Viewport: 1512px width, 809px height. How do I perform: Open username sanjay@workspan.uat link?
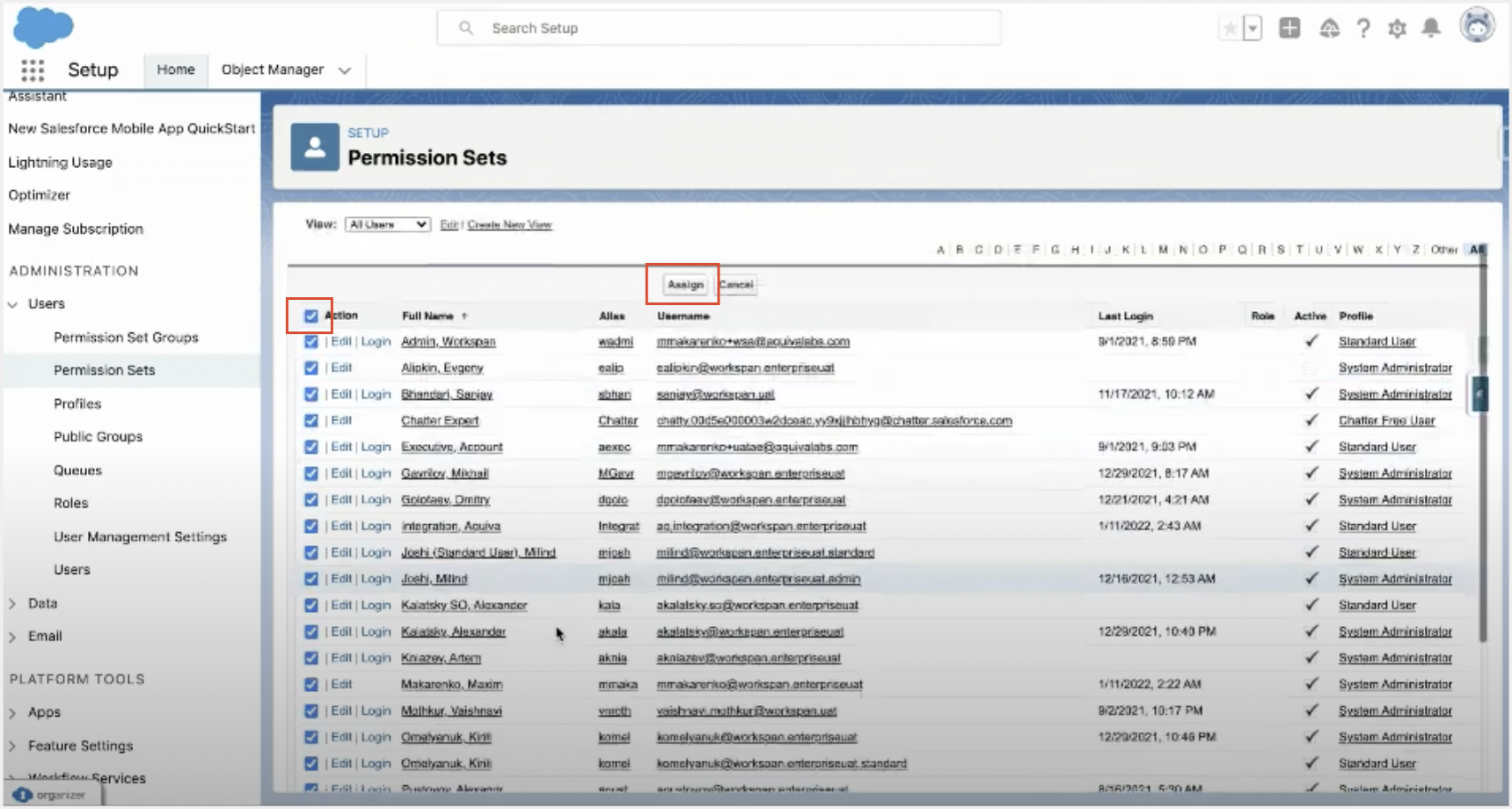715,394
